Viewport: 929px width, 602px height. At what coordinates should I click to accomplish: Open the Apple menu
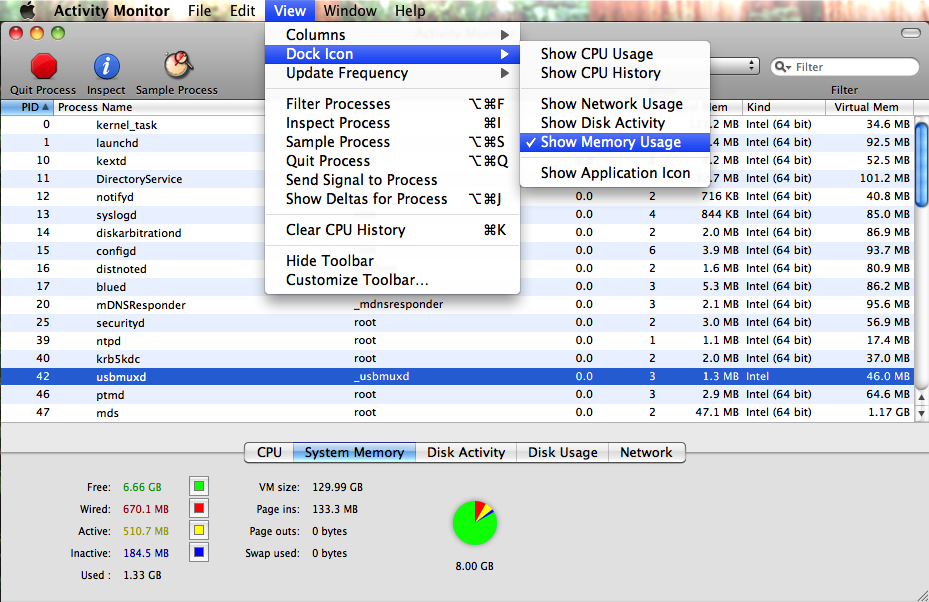click(x=27, y=11)
